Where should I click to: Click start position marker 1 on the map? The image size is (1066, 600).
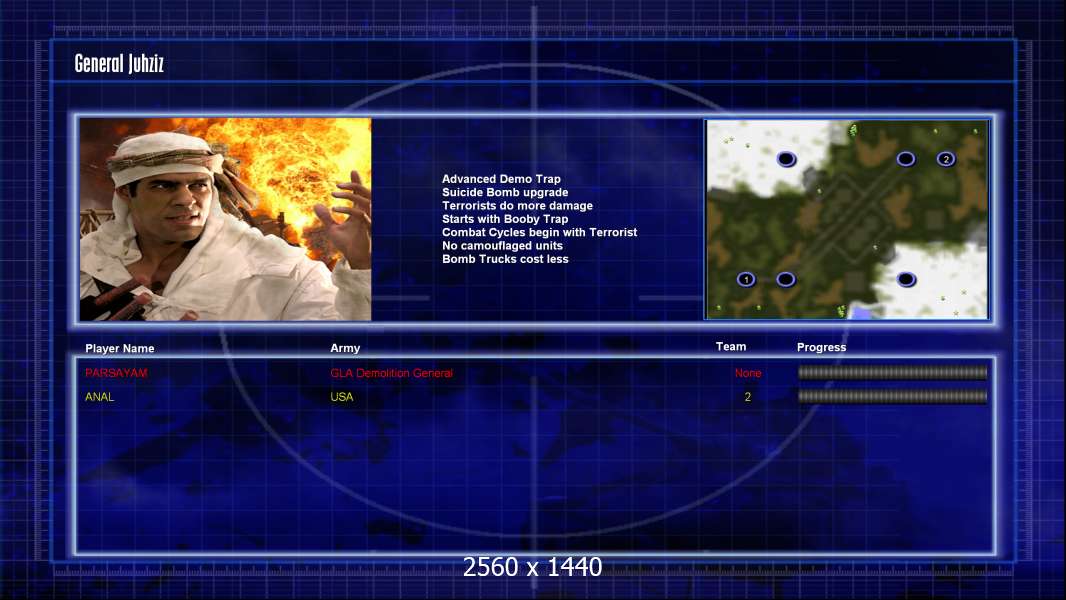746,279
